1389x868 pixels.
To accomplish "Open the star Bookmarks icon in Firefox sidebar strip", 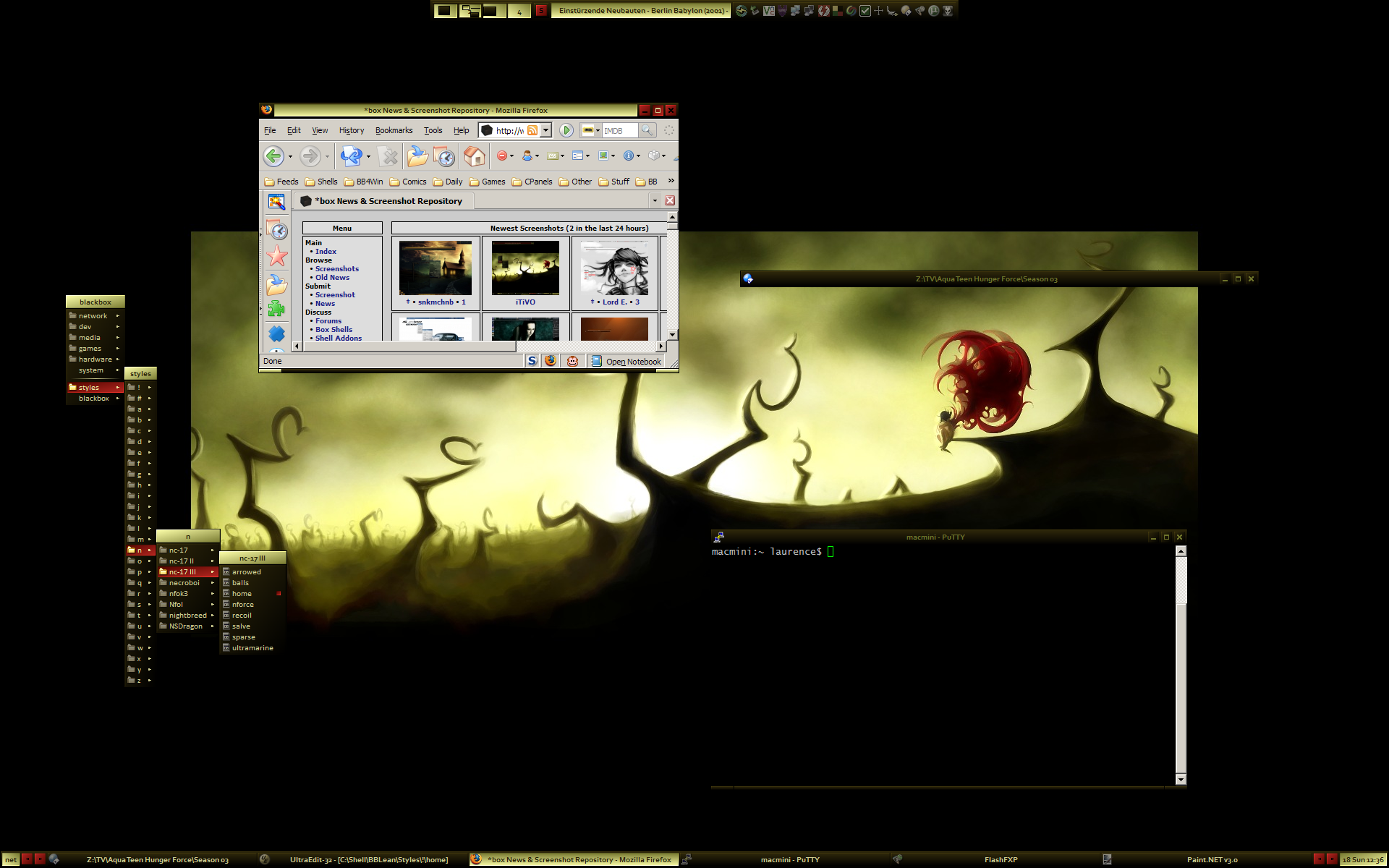I will [277, 255].
